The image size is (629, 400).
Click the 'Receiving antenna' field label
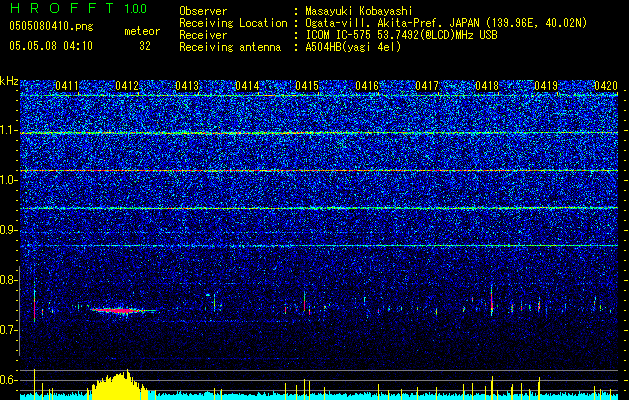(x=230, y=47)
